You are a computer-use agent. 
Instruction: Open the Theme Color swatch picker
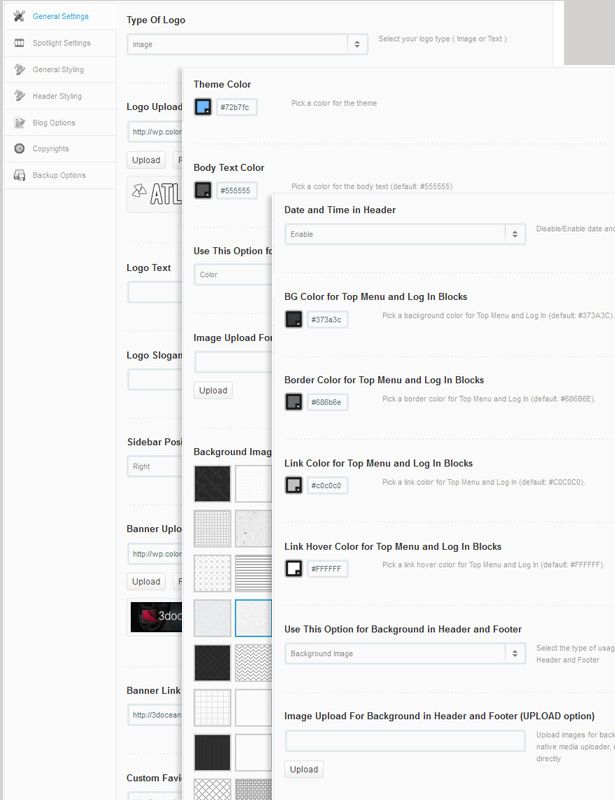point(203,106)
